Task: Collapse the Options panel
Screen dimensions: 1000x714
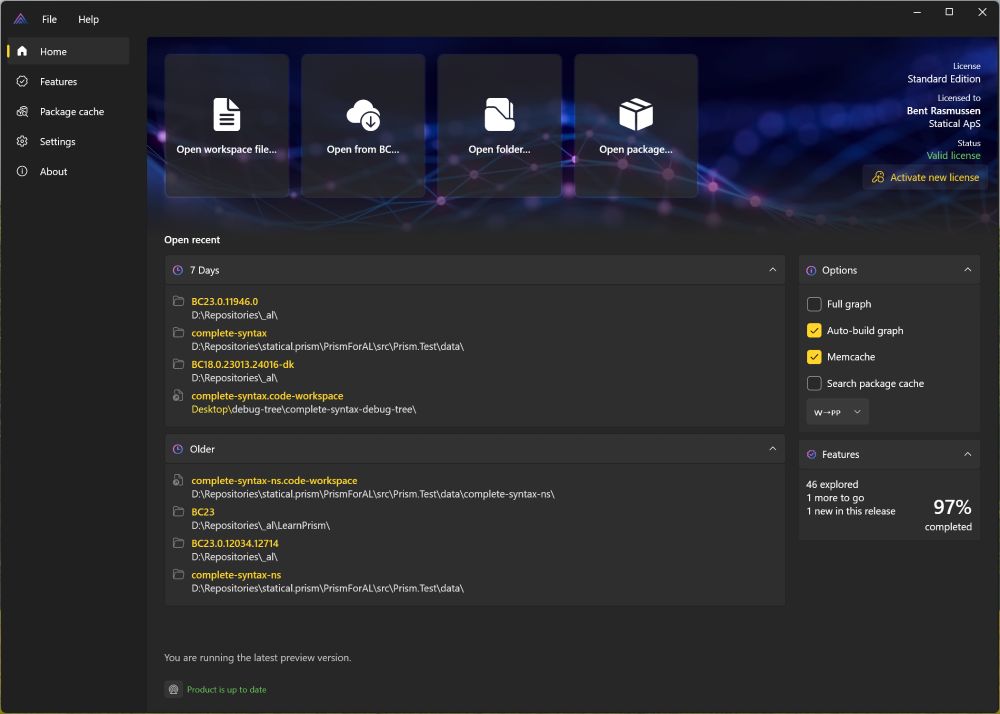Action: (x=968, y=270)
